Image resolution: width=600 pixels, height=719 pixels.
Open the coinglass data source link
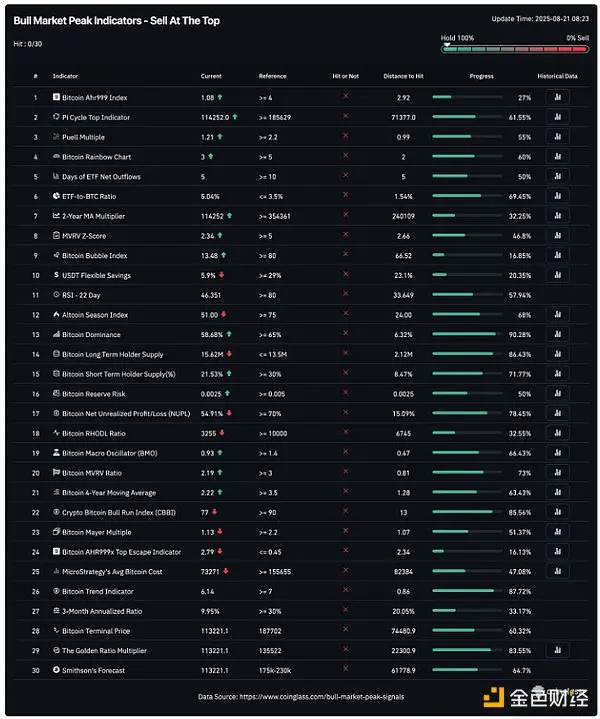click(x=322, y=697)
